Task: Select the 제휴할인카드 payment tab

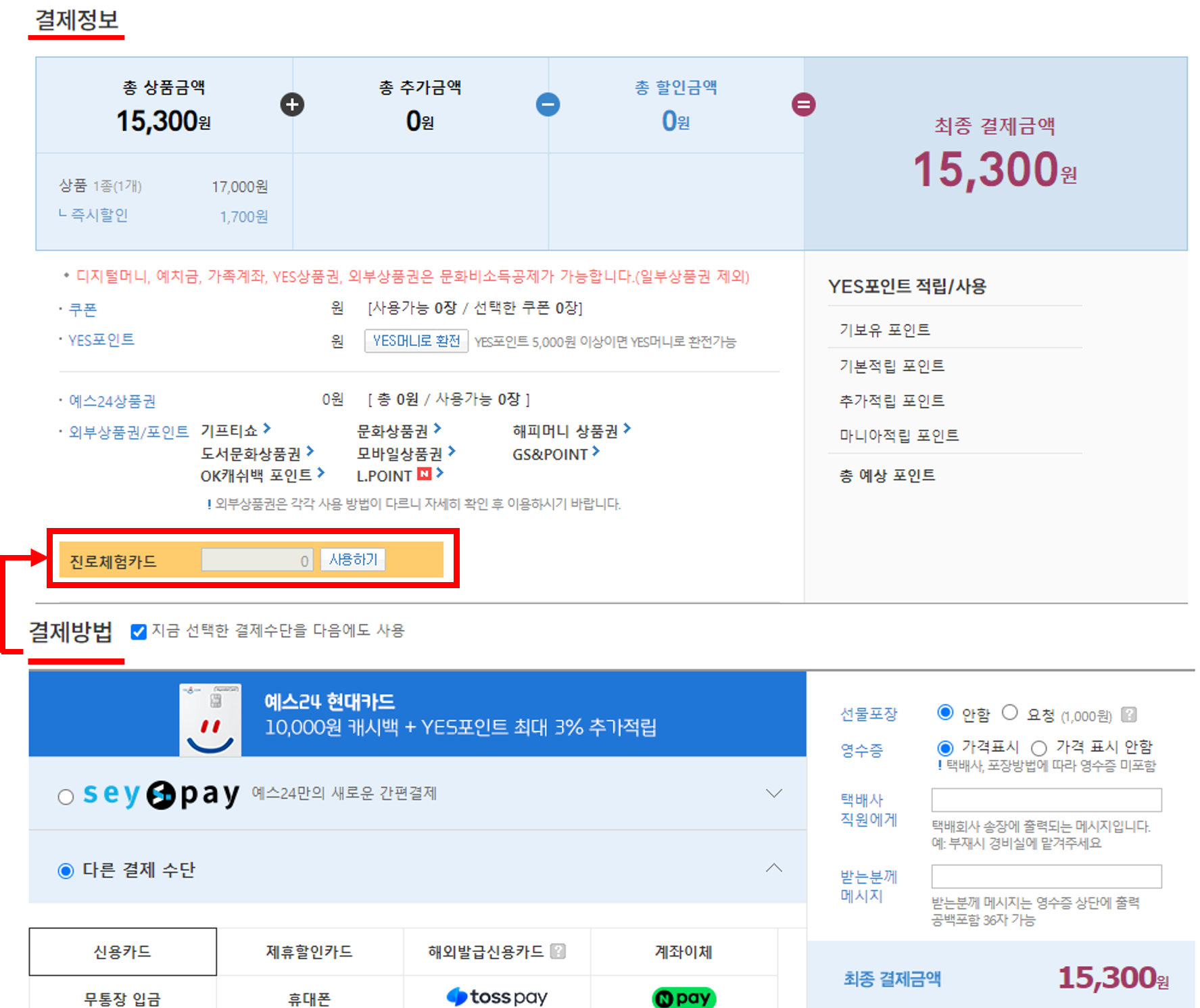Action: [310, 952]
